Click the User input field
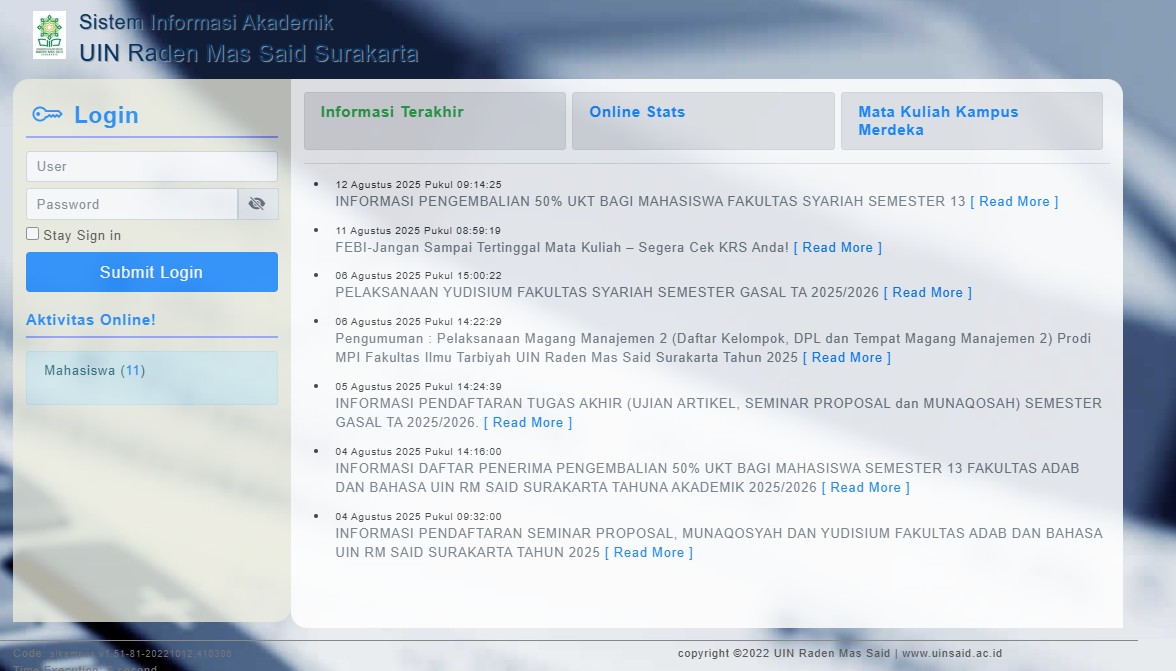The height and width of the screenshot is (671, 1176). click(151, 166)
